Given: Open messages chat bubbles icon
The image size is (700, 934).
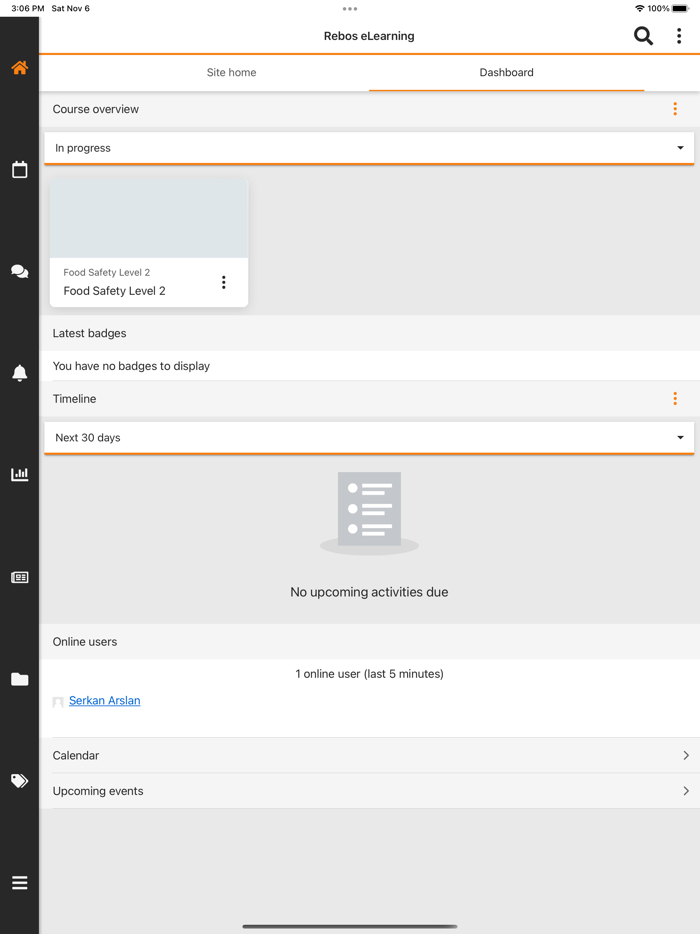Looking at the screenshot, I should [19, 272].
